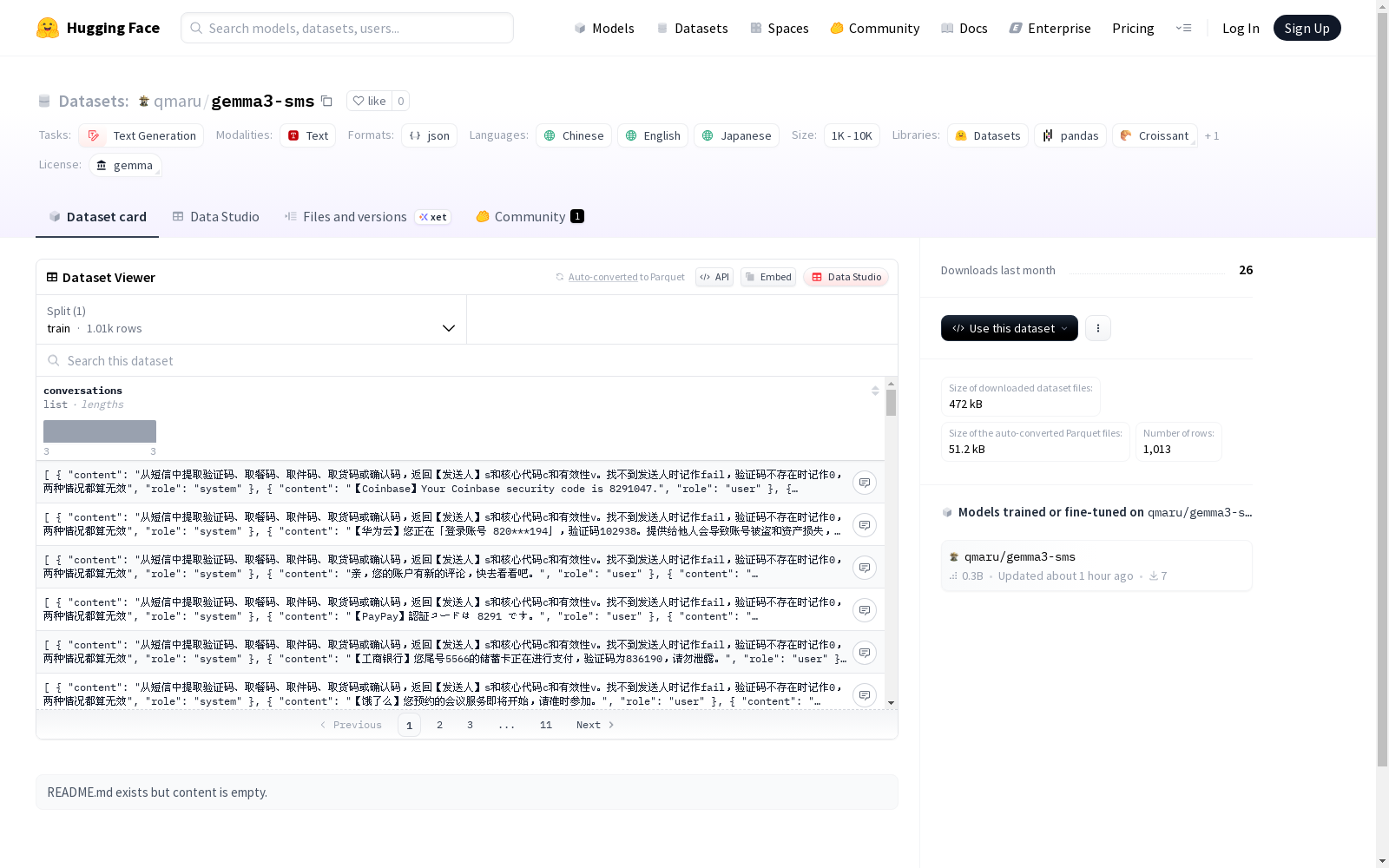Open row comment icon for 工商银行 row

click(865, 653)
